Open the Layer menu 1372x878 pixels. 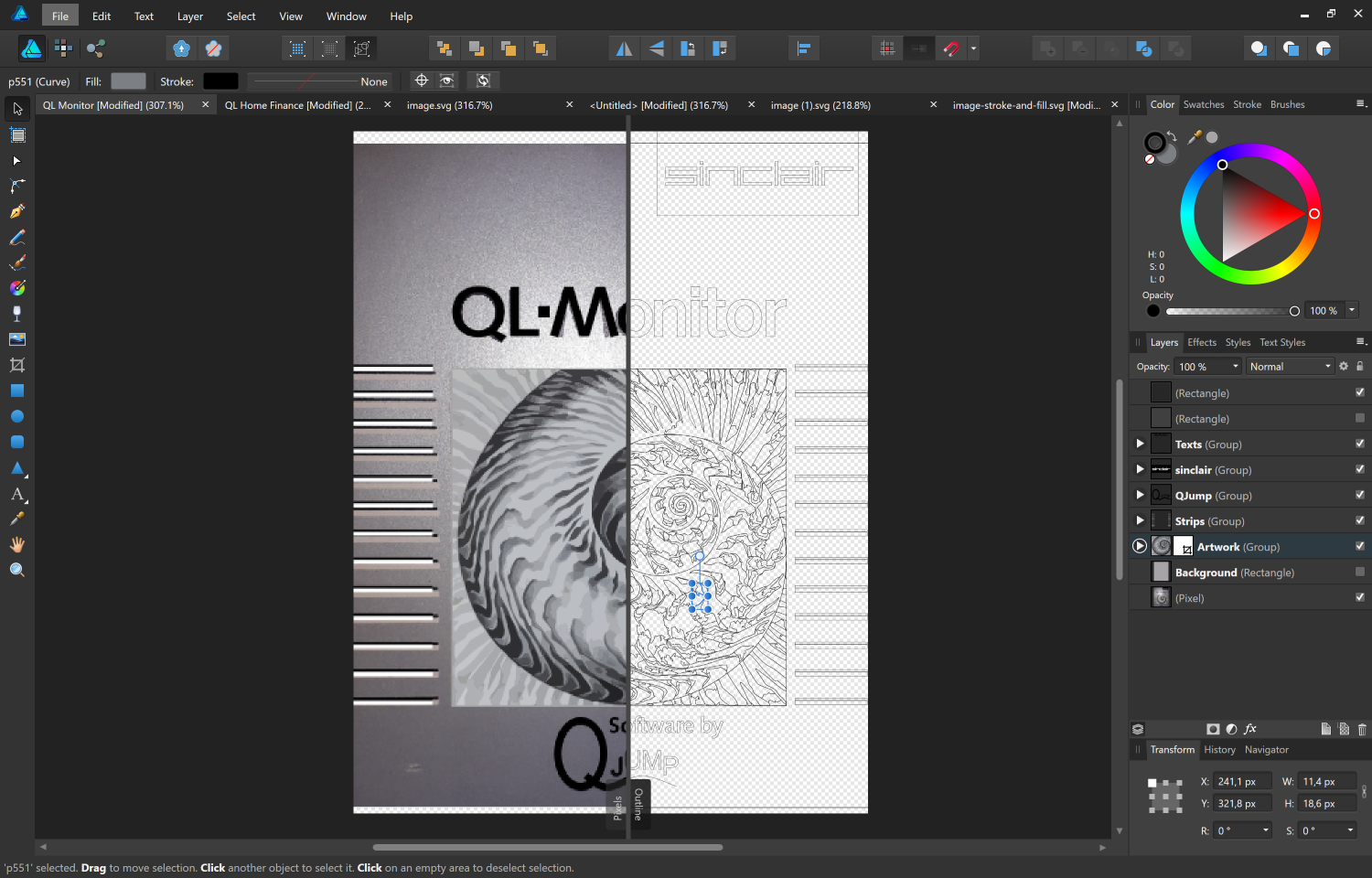point(190,16)
